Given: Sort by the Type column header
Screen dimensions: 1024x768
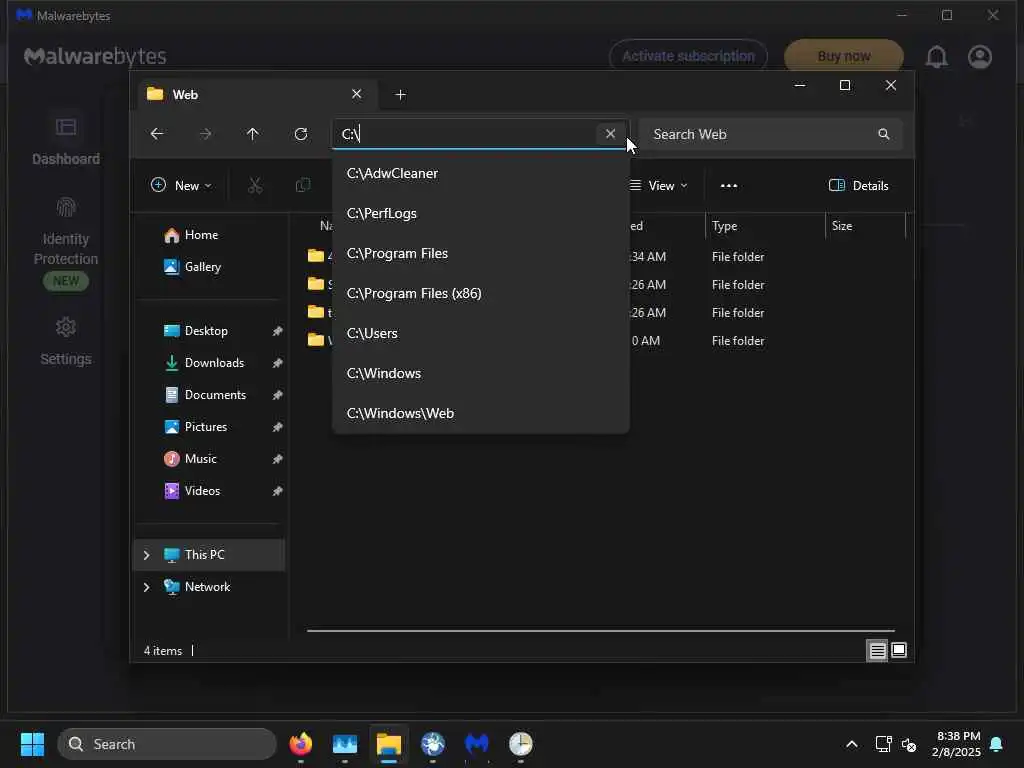Looking at the screenshot, I should pyautogui.click(x=765, y=226).
